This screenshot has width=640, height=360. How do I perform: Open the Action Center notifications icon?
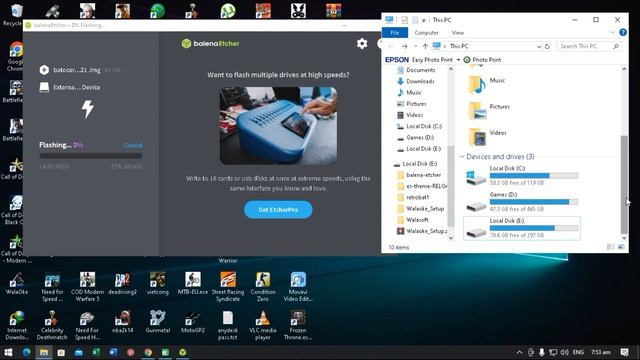coord(624,352)
